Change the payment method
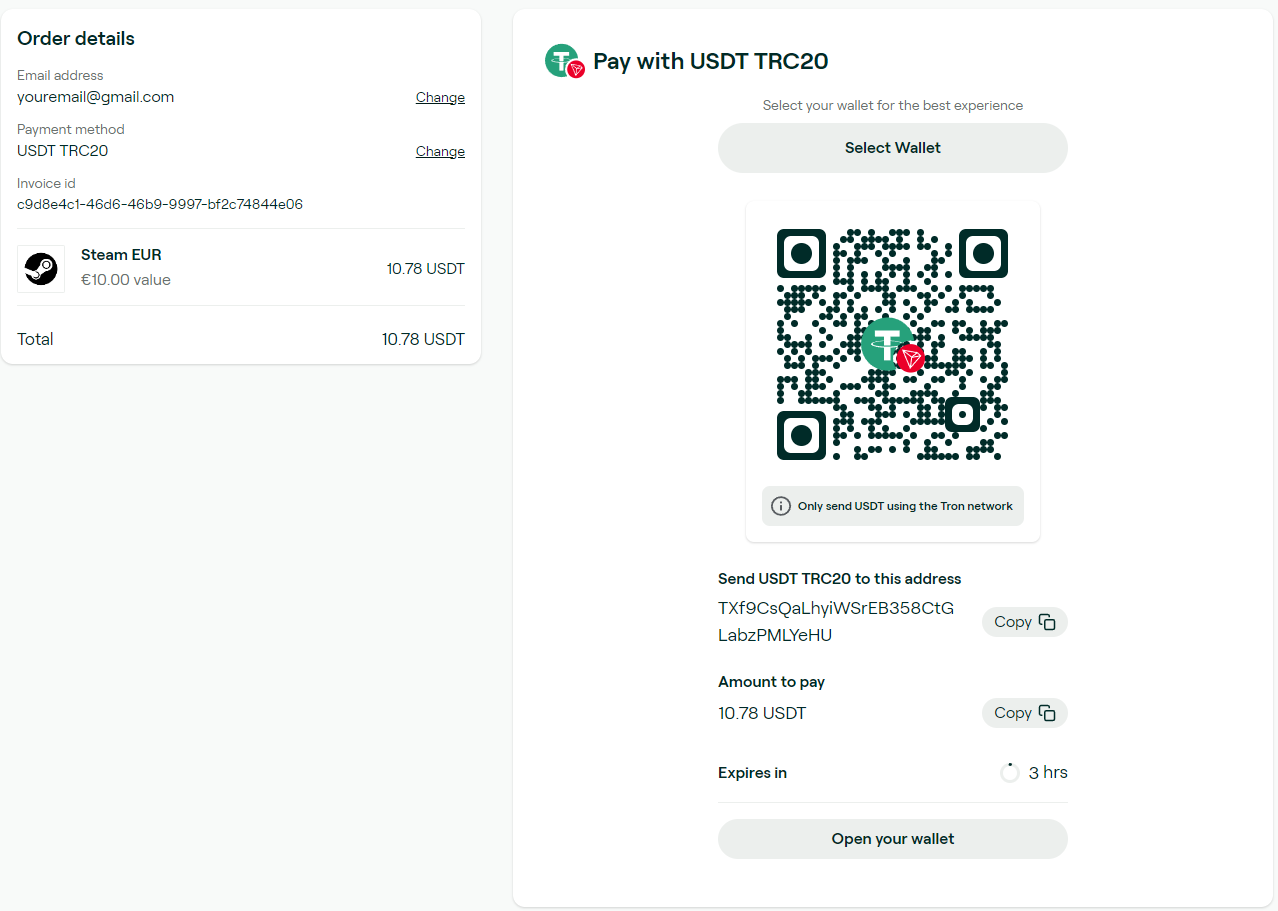 click(x=440, y=151)
